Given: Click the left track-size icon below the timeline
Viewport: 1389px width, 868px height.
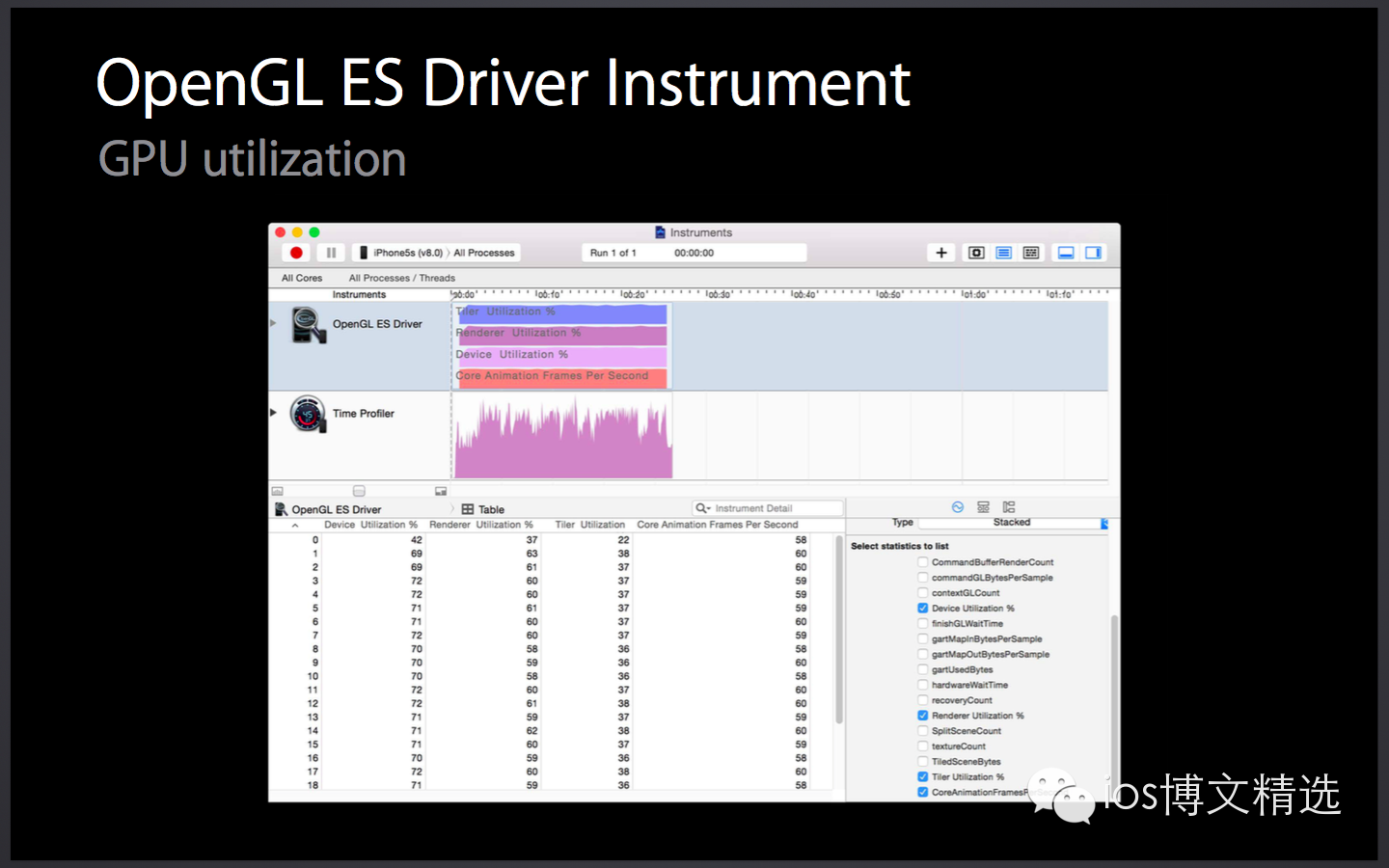Looking at the screenshot, I should tap(278, 491).
